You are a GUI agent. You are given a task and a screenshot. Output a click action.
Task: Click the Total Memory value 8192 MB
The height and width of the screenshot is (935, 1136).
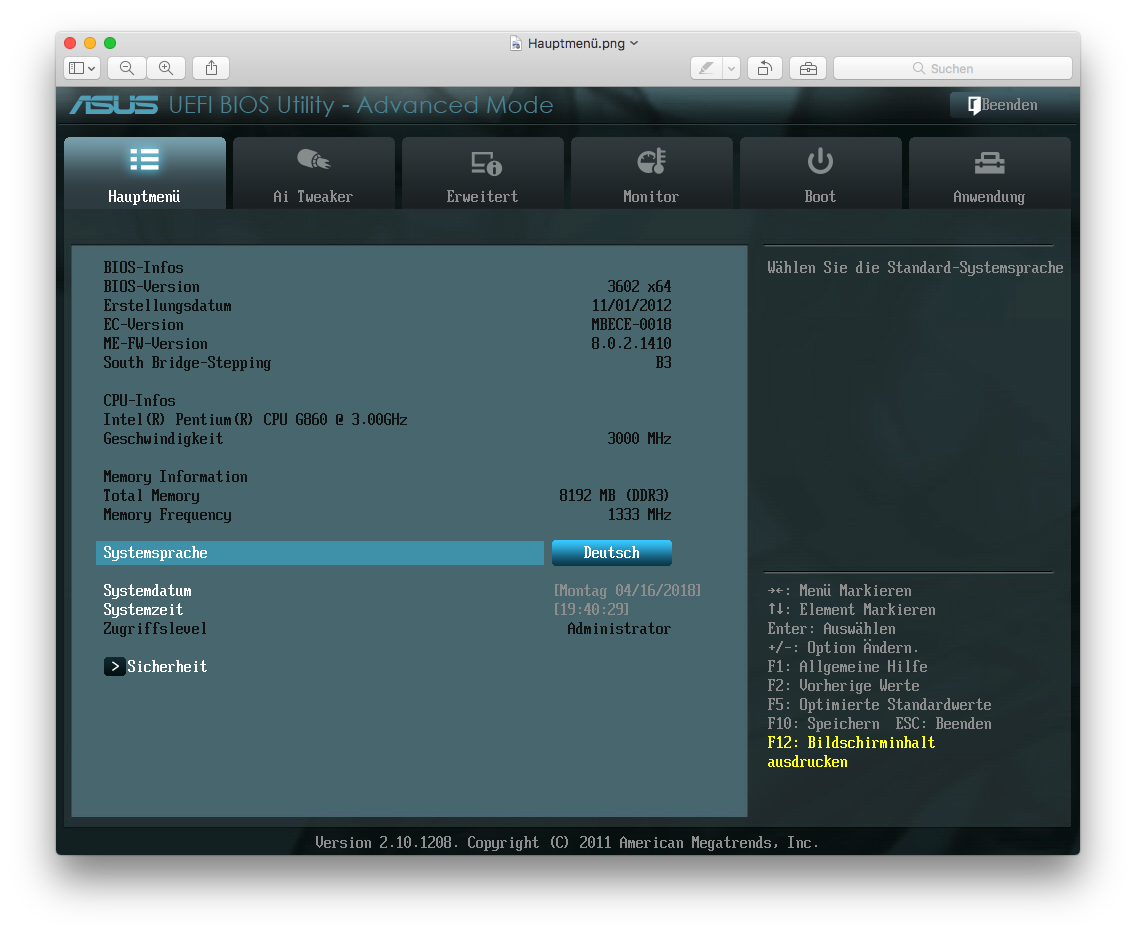(614, 495)
